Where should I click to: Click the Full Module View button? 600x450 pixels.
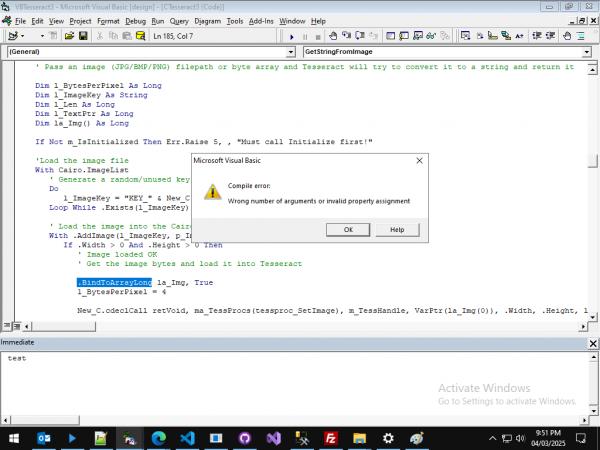coord(16,326)
